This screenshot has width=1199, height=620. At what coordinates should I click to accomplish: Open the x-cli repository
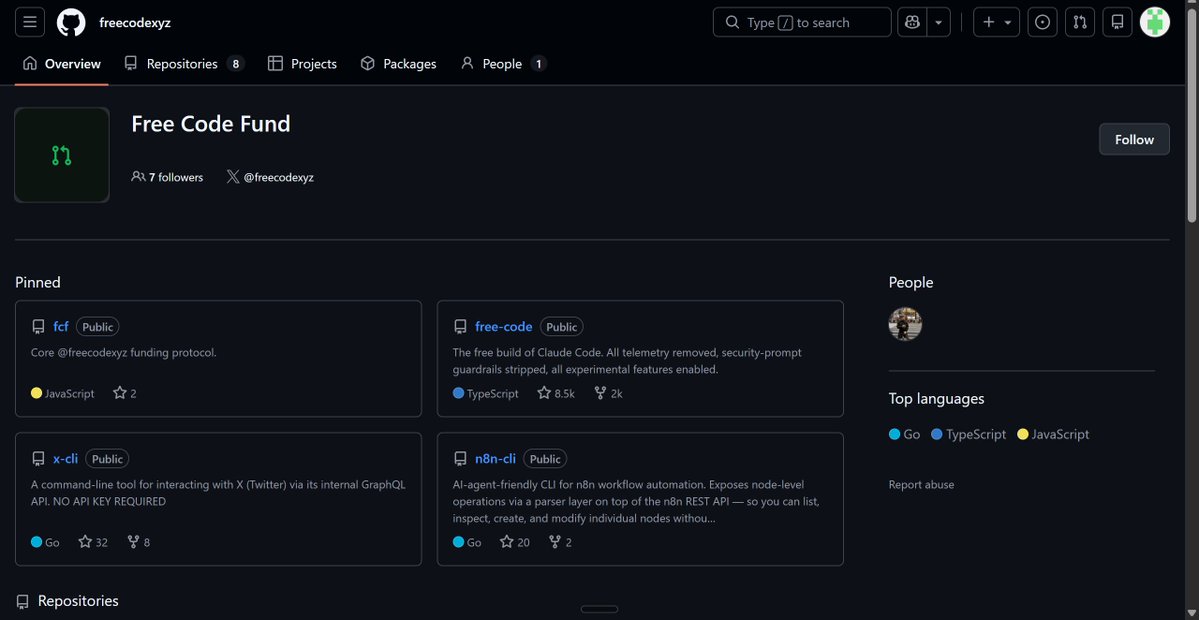[66, 459]
